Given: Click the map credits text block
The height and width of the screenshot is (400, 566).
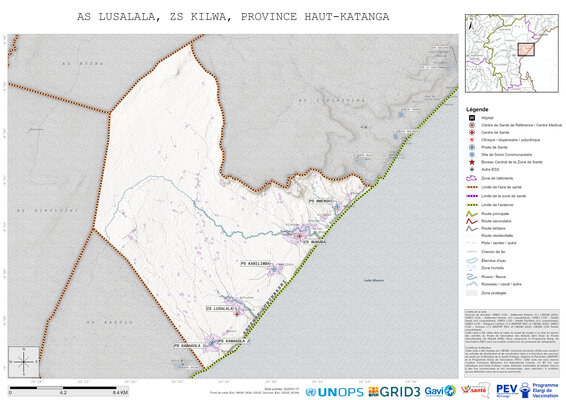Looking at the screenshot, I should point(511,342).
